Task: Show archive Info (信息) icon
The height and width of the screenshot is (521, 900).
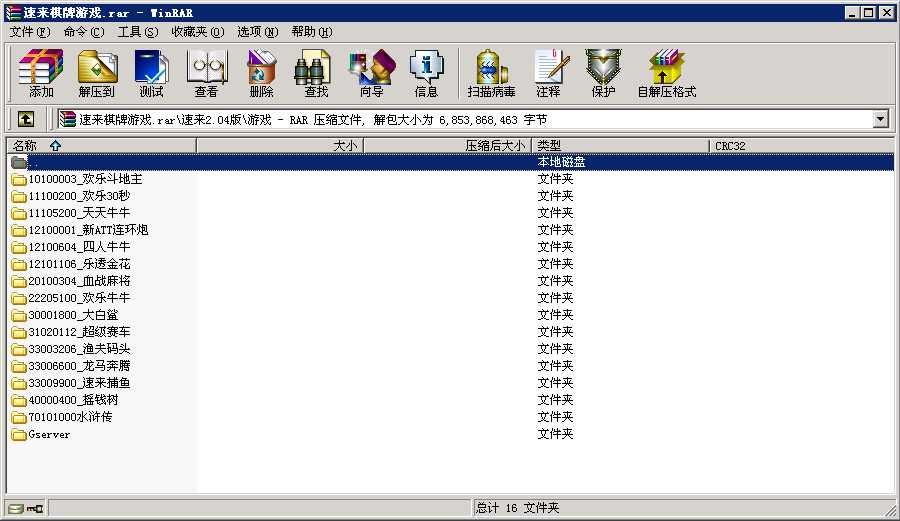Action: point(426,73)
